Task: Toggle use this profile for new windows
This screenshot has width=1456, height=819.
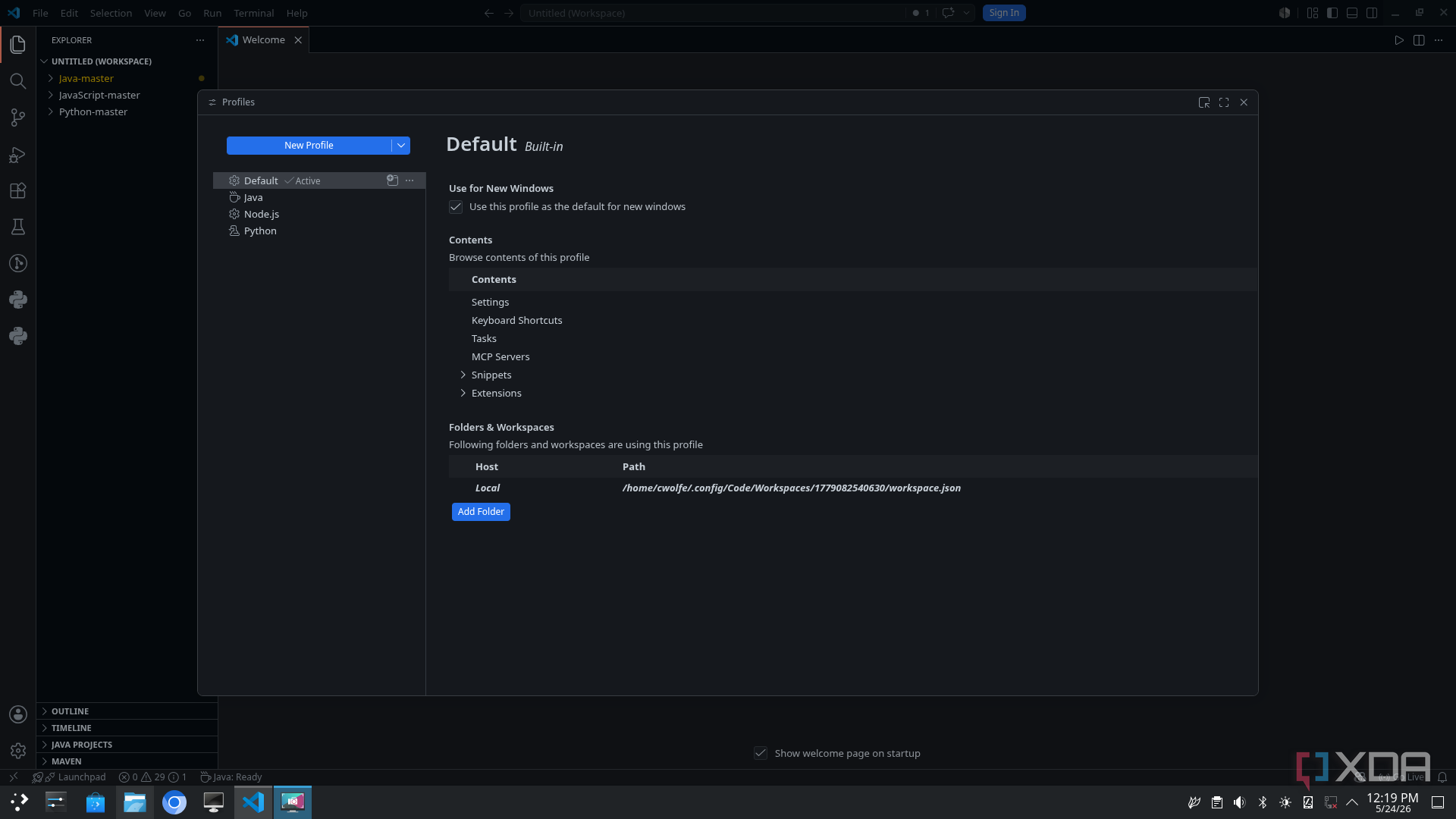Action: [x=456, y=207]
